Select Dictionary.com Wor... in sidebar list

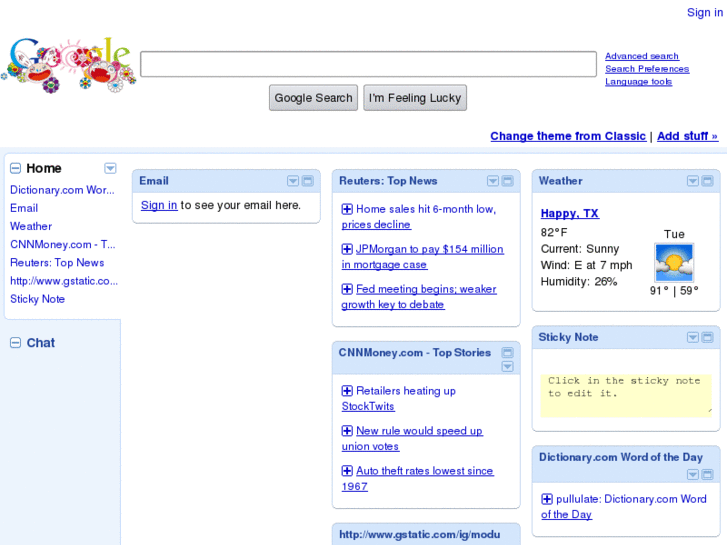(62, 190)
